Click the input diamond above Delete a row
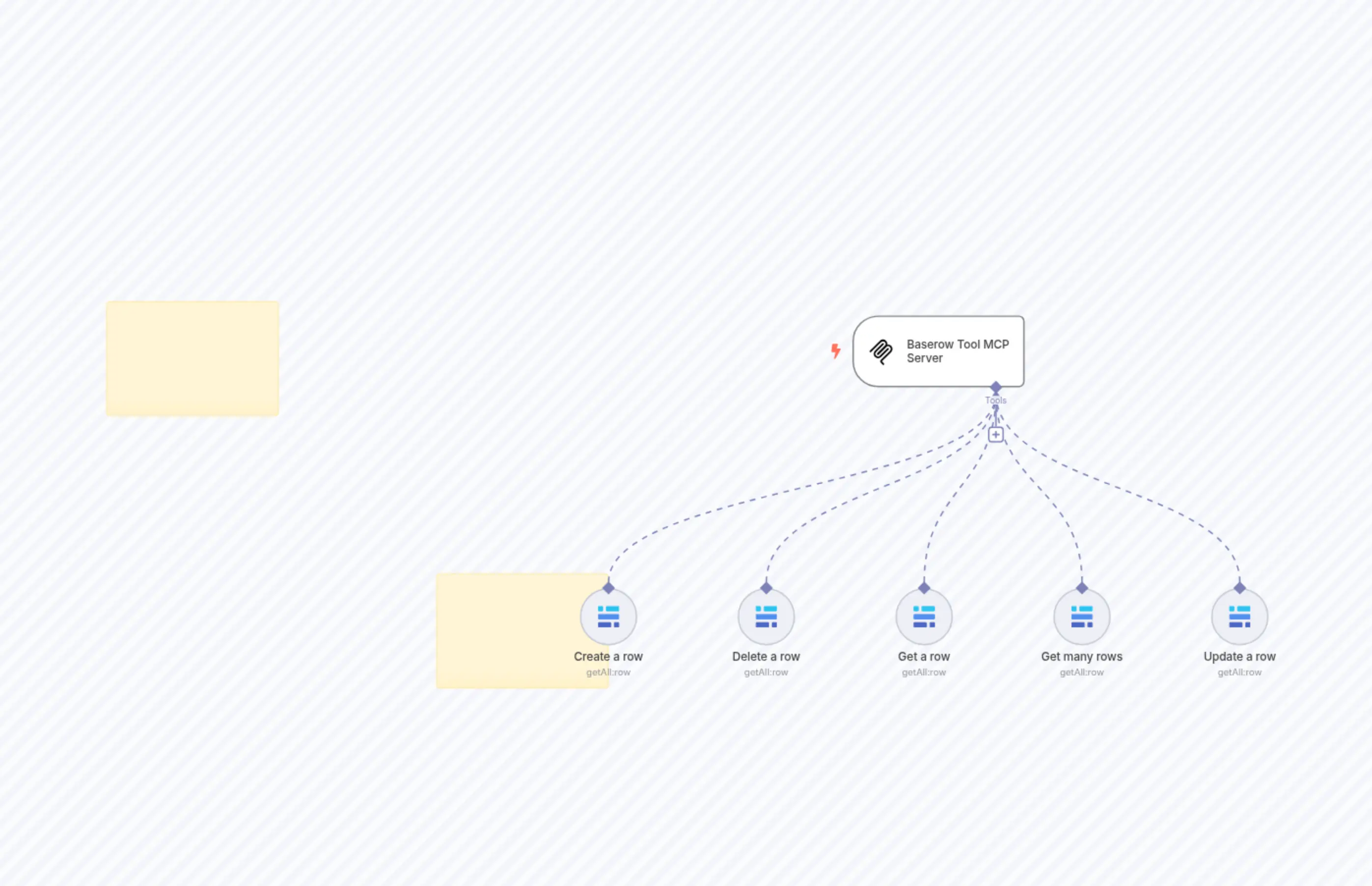Viewport: 1372px width, 886px height. tap(767, 589)
